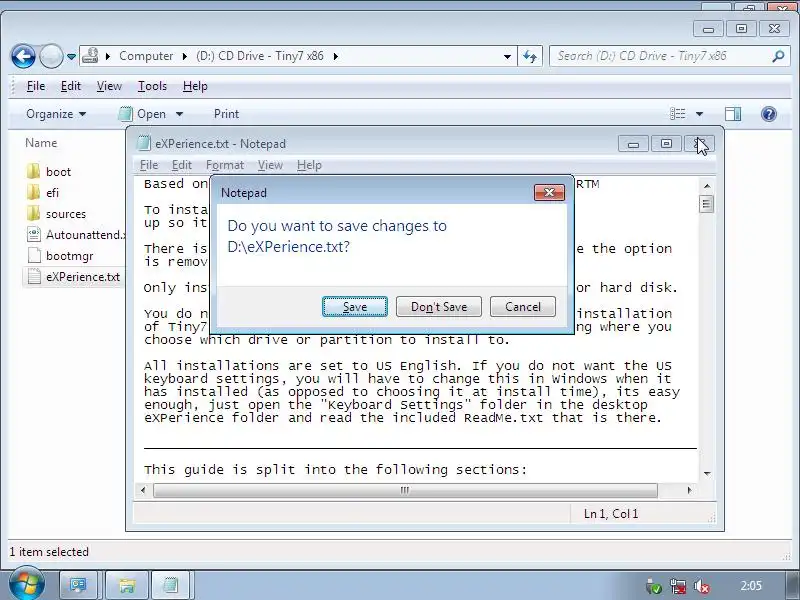Open Notepad's View menu
The image size is (800, 600).
[x=270, y=165]
